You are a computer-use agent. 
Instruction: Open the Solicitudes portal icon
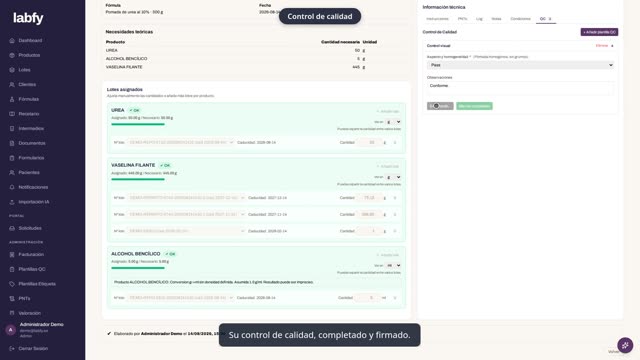12,228
